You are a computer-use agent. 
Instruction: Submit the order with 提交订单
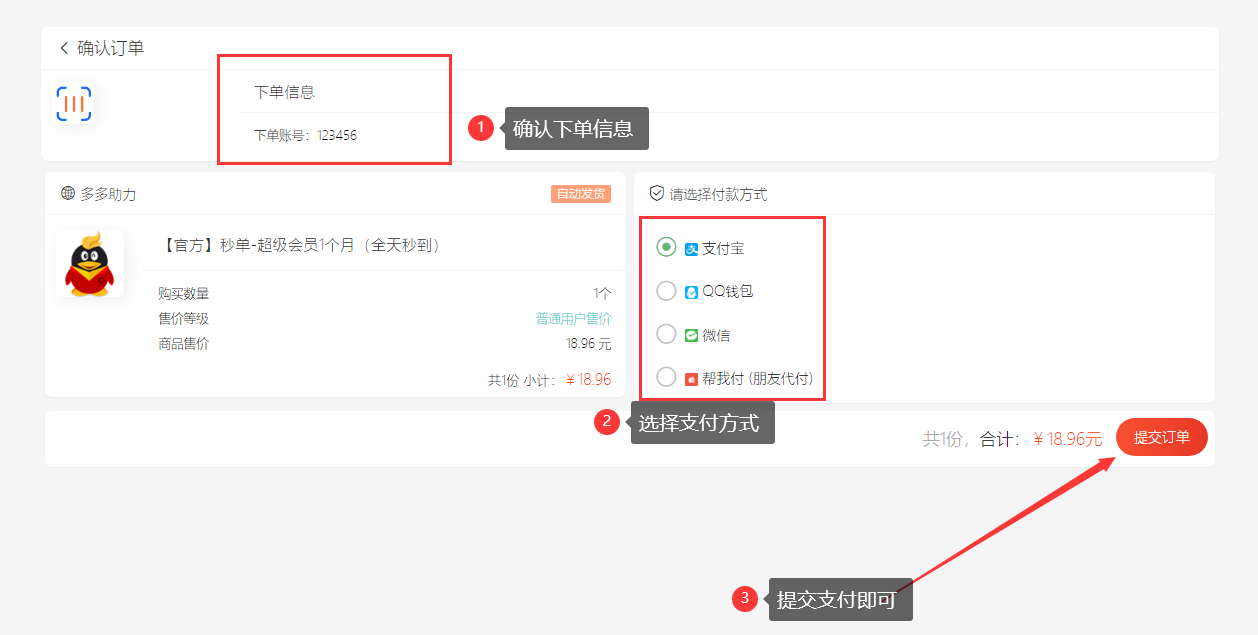tap(1162, 437)
